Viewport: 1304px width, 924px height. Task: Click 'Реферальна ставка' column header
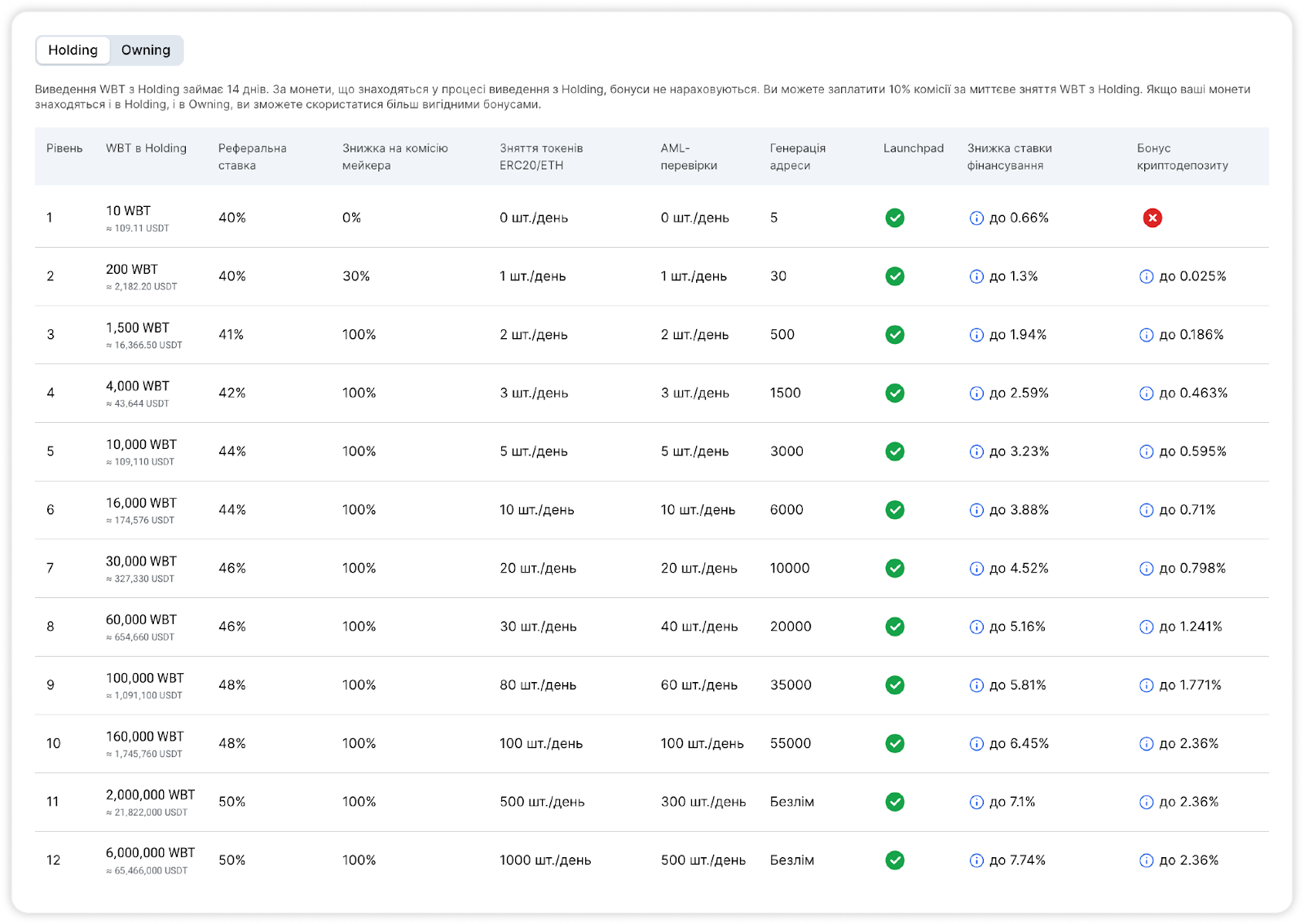(253, 156)
